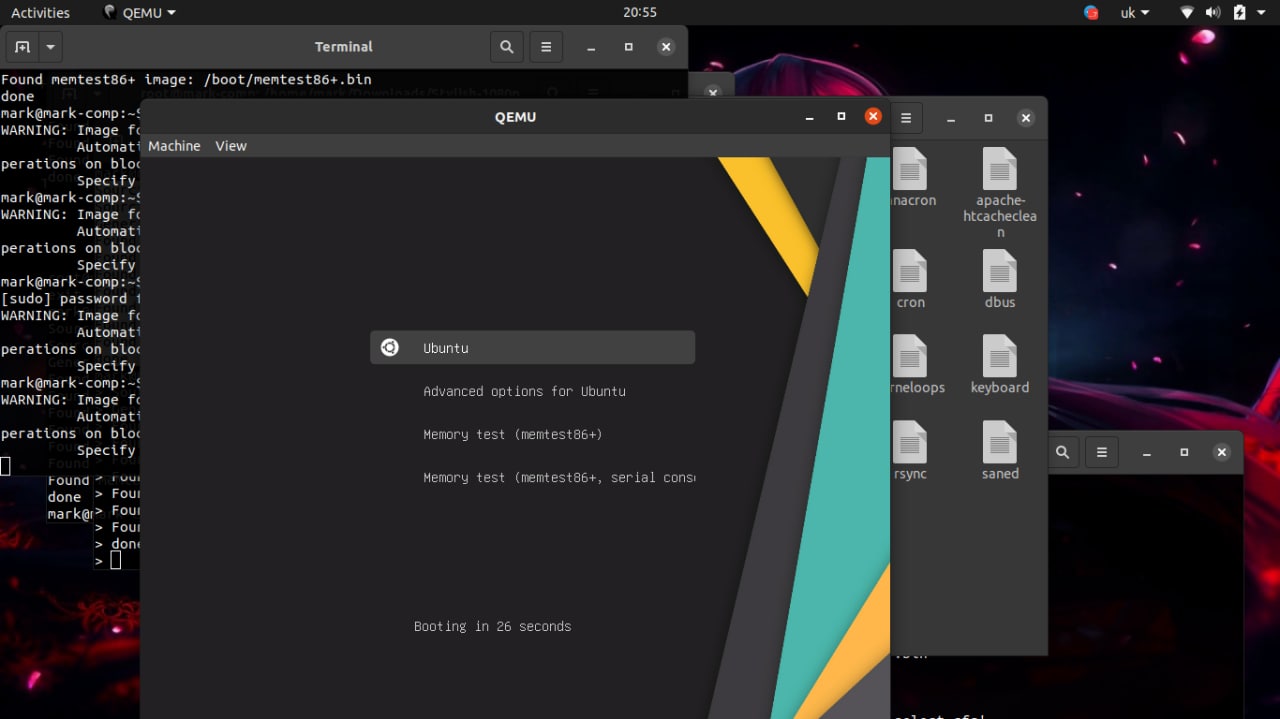Click the red-blue tray app indicator
The height and width of the screenshot is (719, 1280).
1091,13
